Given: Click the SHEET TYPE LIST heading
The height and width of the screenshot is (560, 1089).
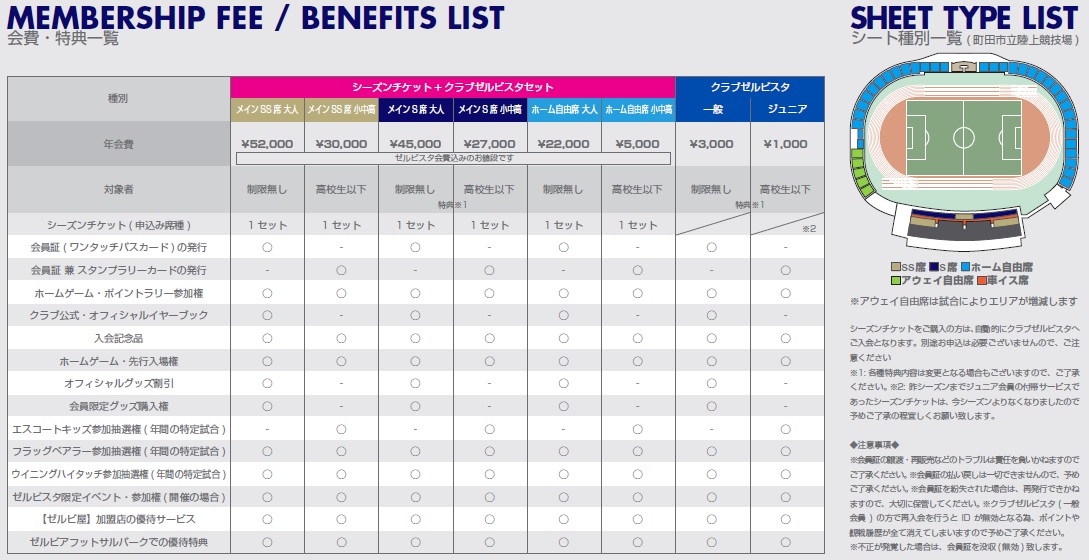Looking at the screenshot, I should click(963, 18).
